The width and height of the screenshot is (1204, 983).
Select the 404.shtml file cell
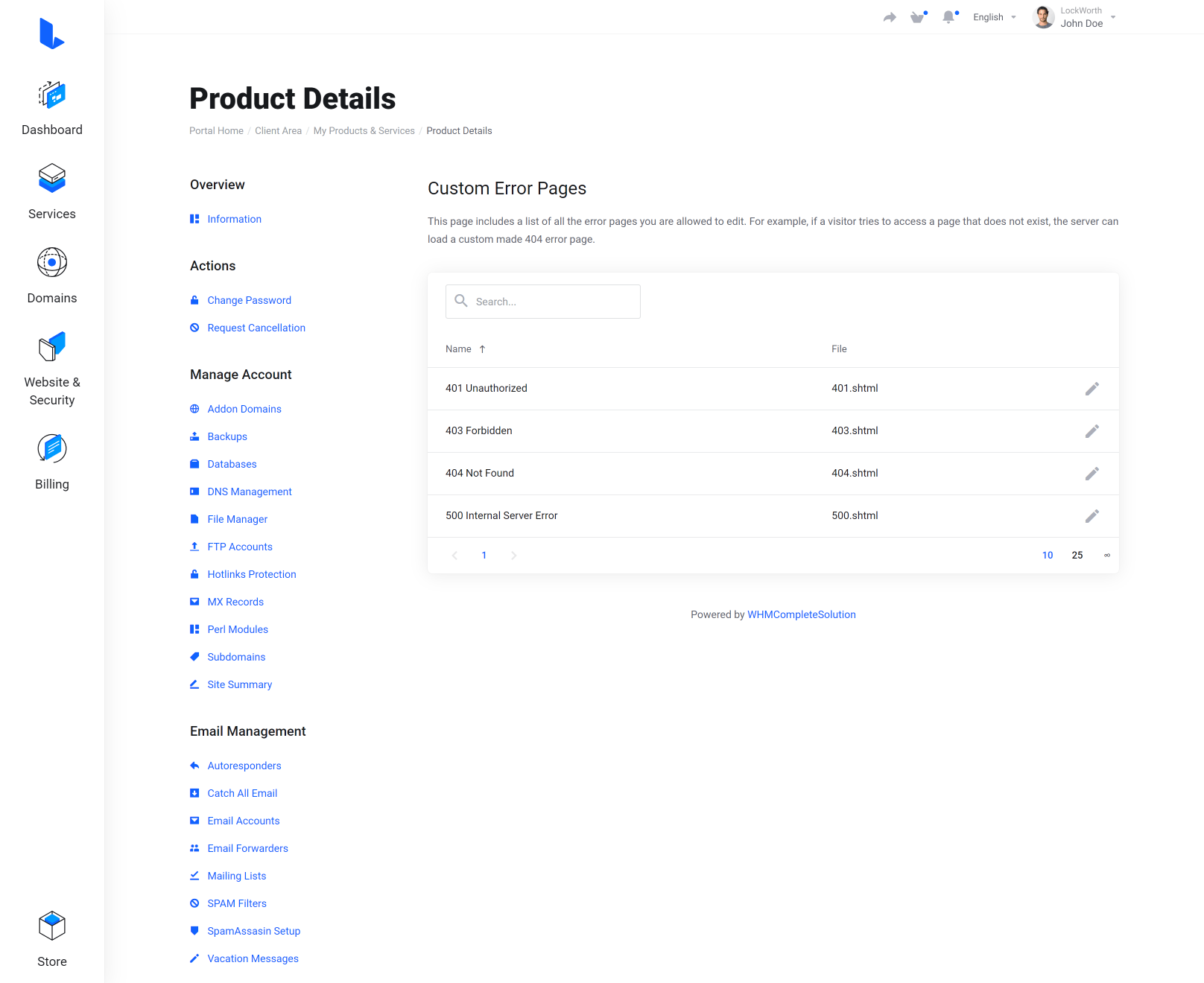[855, 473]
